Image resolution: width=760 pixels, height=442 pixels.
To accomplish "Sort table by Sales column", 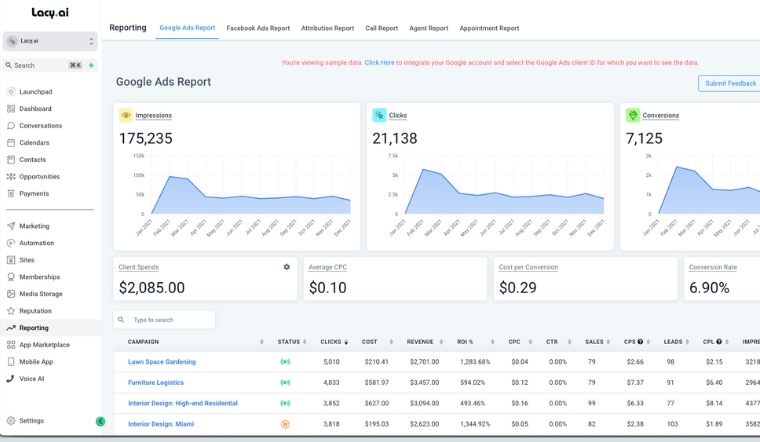I will (608, 342).
